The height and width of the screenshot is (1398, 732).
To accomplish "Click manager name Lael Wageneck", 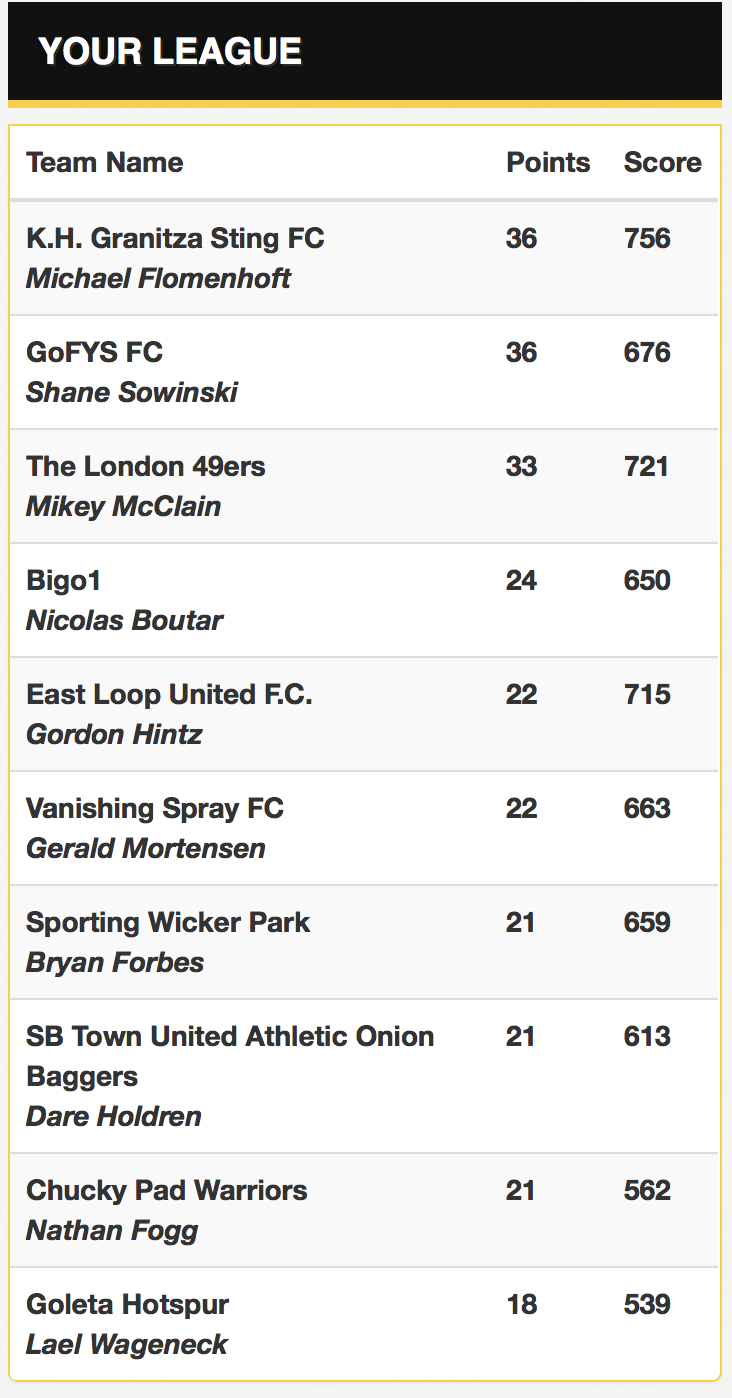I will (x=127, y=1344).
